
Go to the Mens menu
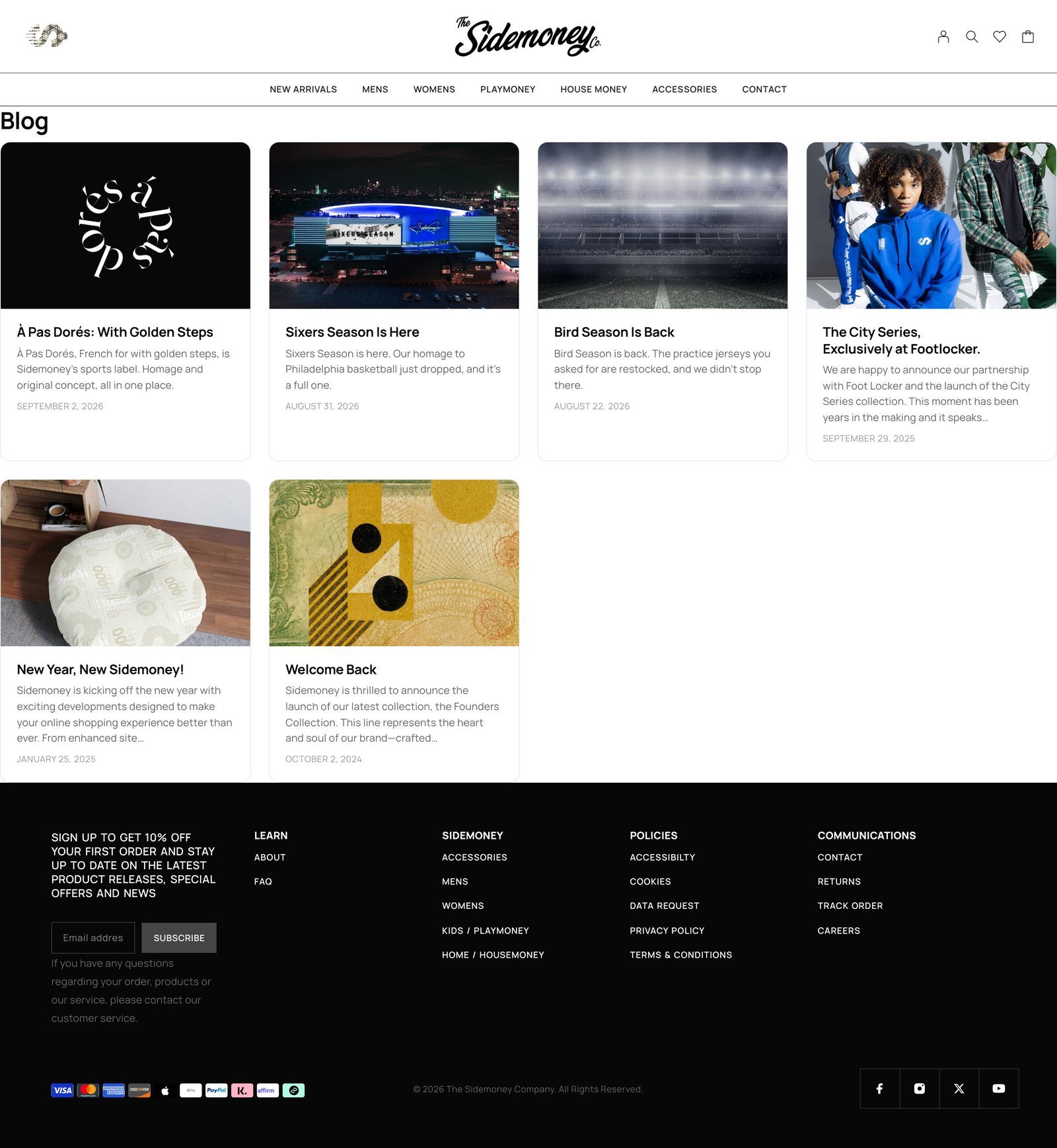pyautogui.click(x=375, y=89)
